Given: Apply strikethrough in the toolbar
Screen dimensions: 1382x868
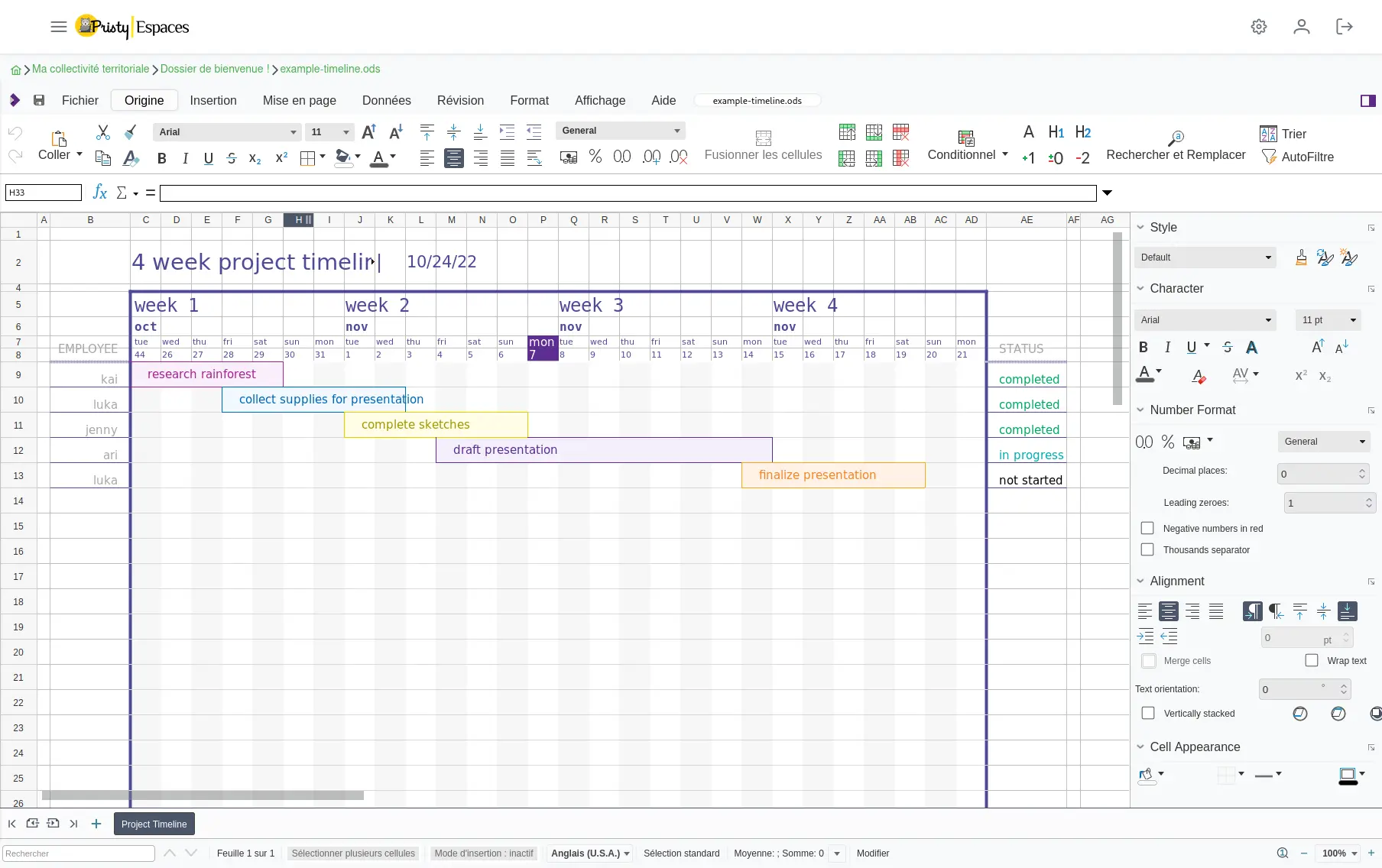Looking at the screenshot, I should click(x=232, y=158).
